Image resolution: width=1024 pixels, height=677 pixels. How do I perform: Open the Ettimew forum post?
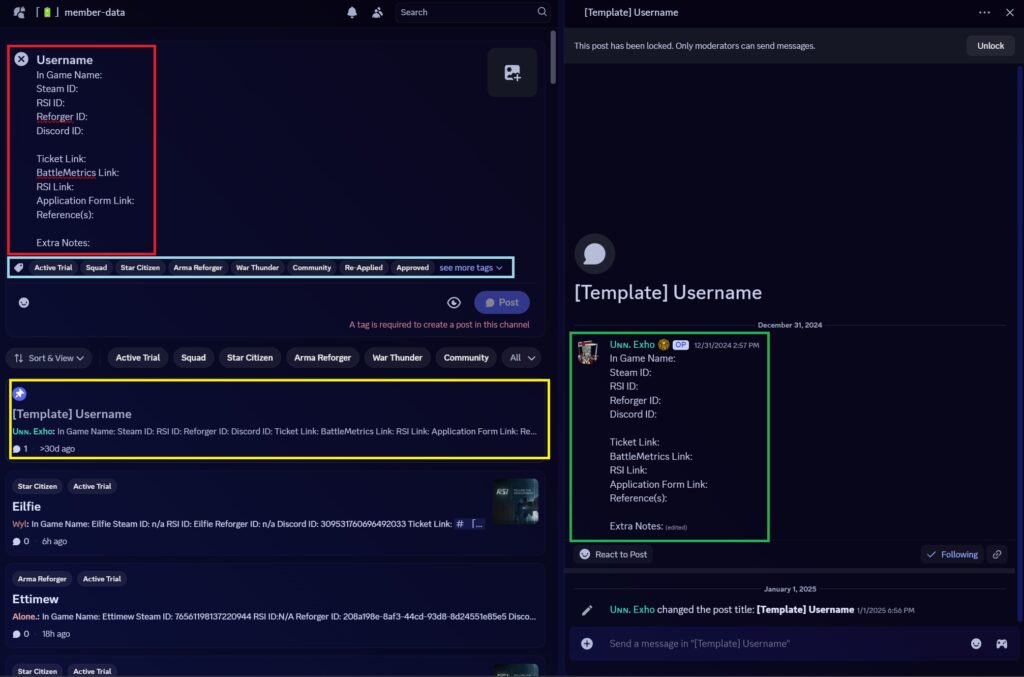tap(278, 606)
